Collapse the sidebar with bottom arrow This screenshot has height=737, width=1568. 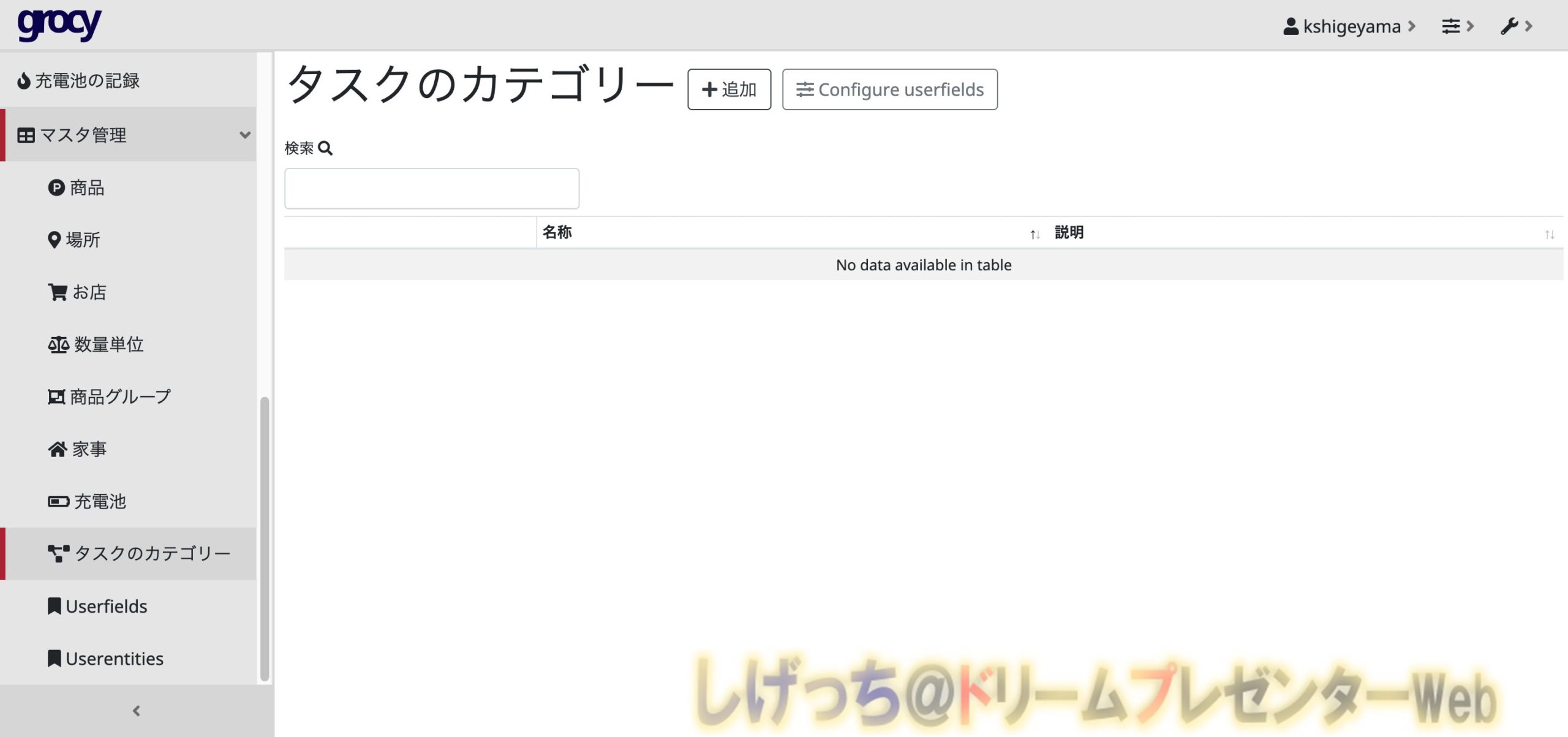(137, 711)
